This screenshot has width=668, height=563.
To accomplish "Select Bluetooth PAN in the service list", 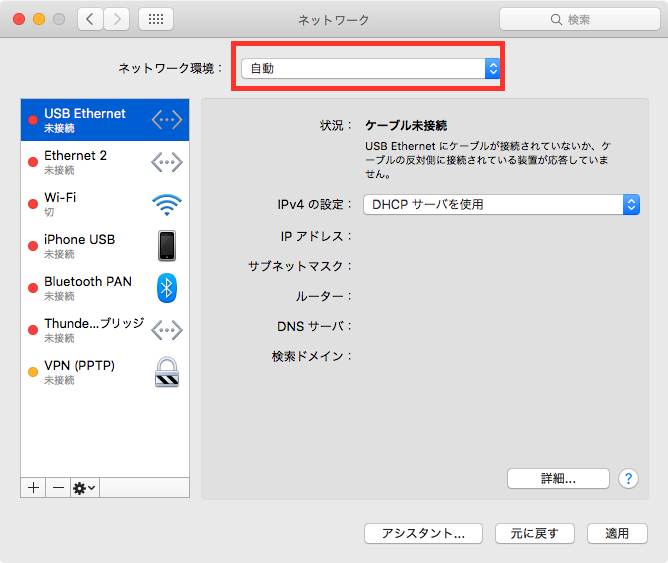I will (105, 288).
